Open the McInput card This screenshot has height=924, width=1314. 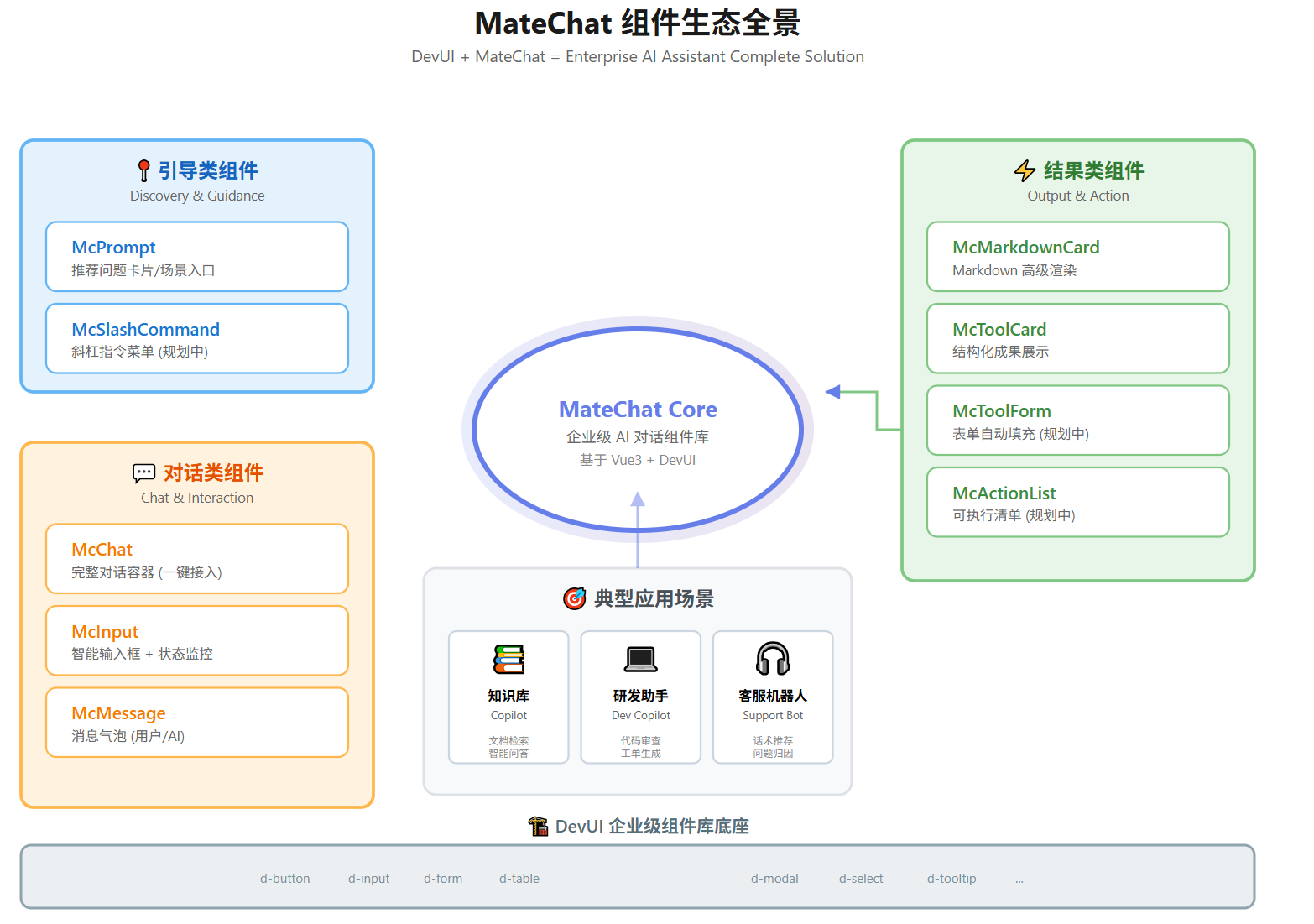(x=197, y=640)
